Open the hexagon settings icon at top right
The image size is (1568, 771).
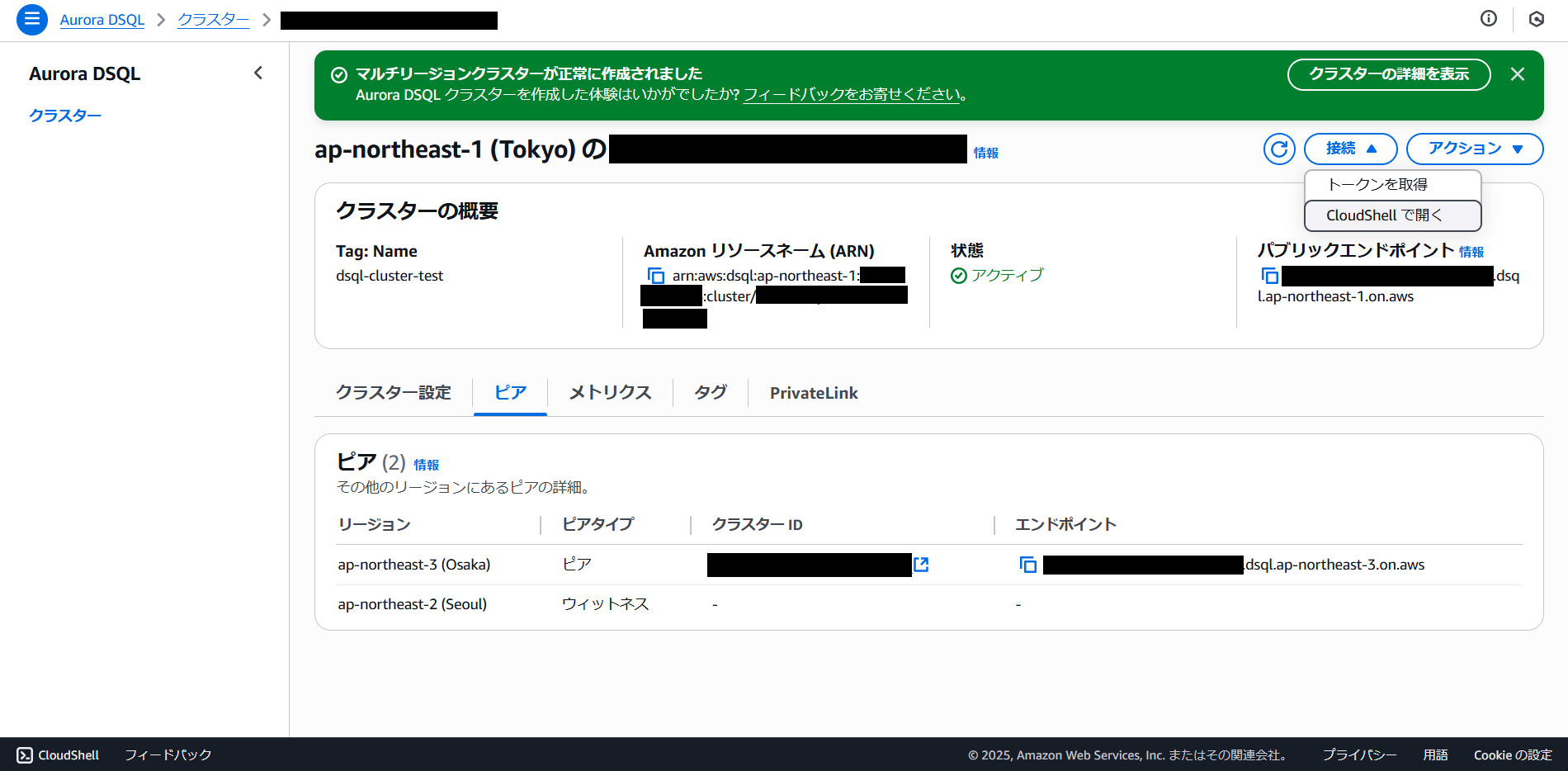[x=1537, y=19]
